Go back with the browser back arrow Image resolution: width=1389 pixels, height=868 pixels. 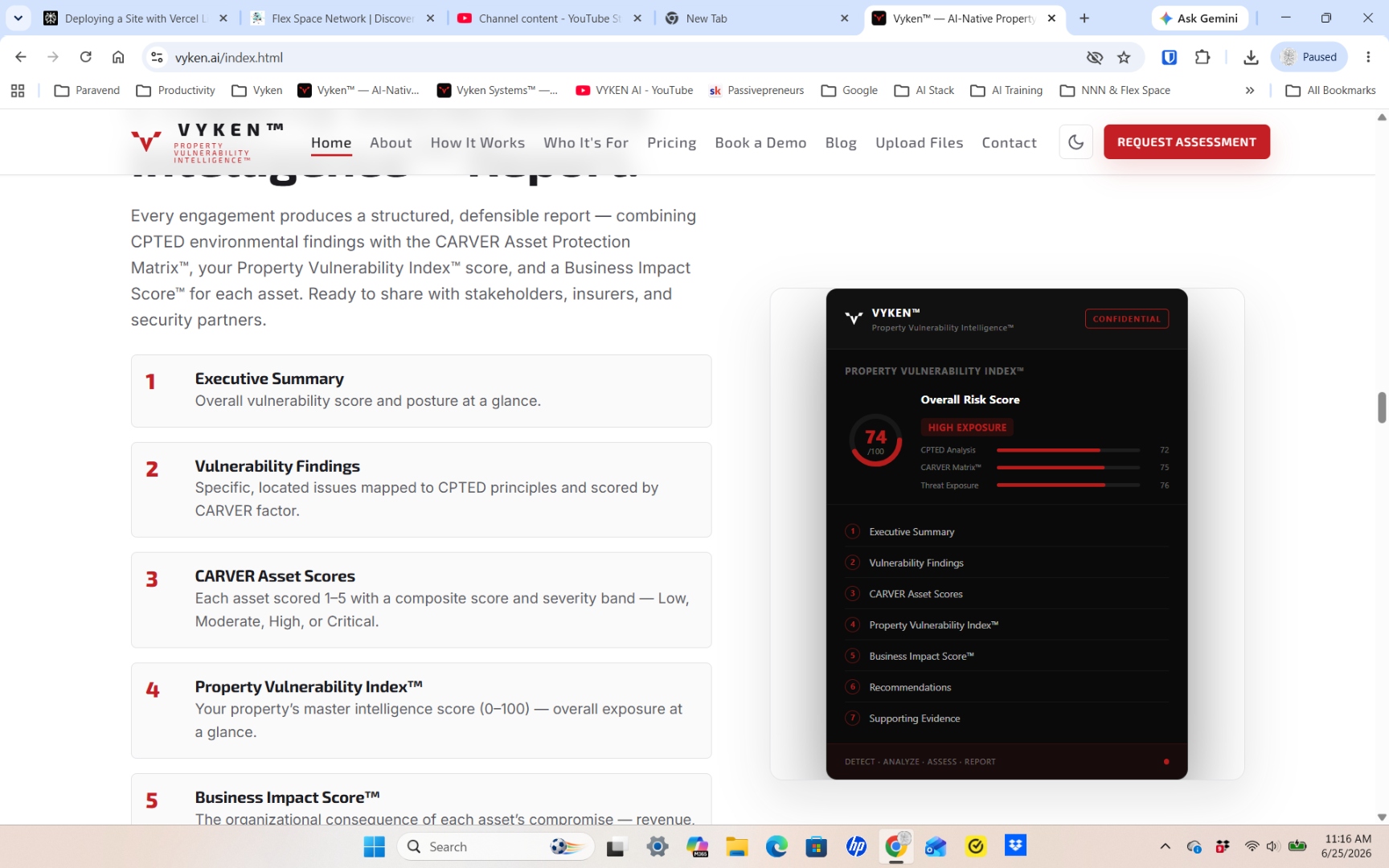click(21, 57)
